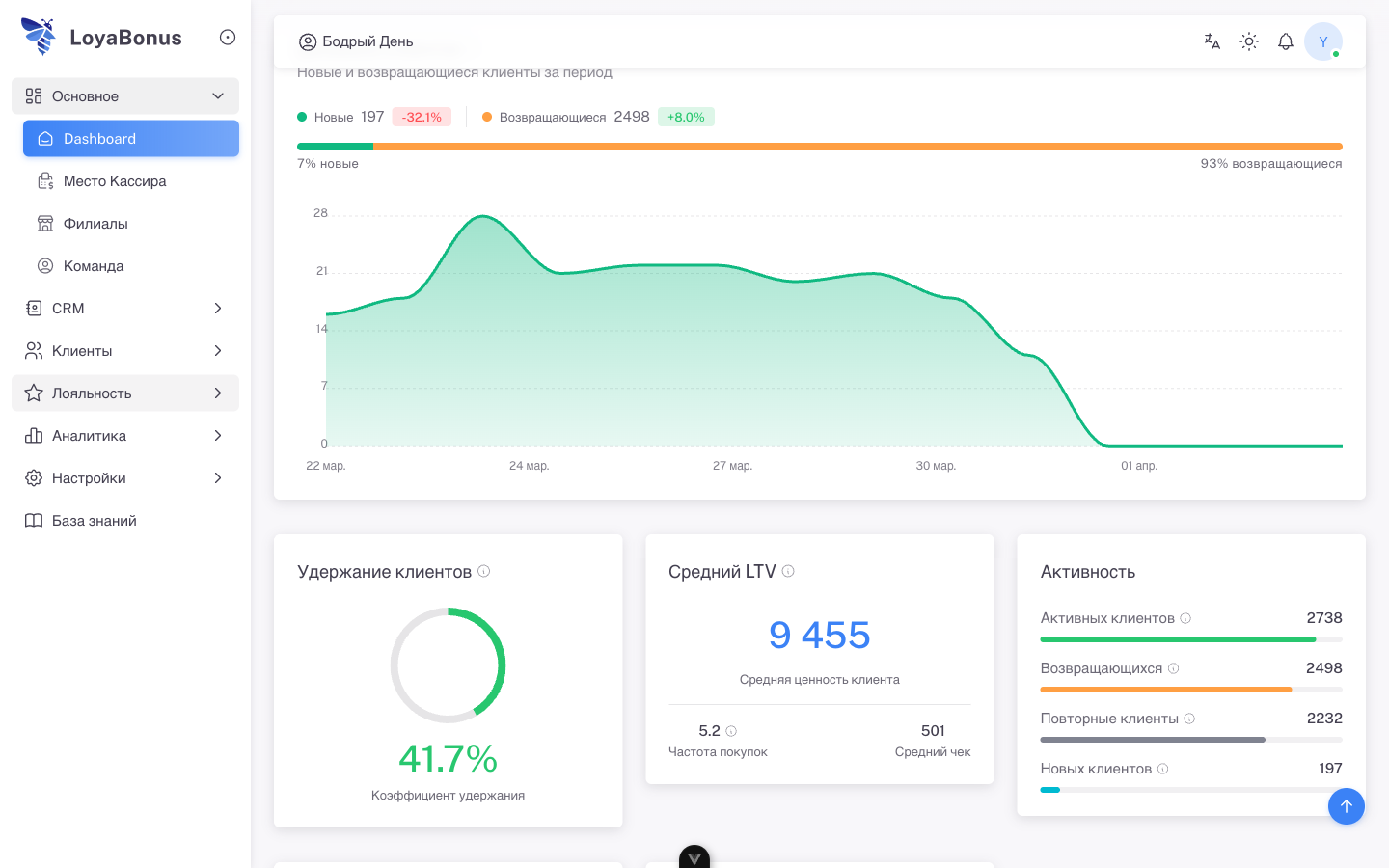Collapse the Основное menu section
Image resolution: width=1389 pixels, height=868 pixels.
point(124,95)
